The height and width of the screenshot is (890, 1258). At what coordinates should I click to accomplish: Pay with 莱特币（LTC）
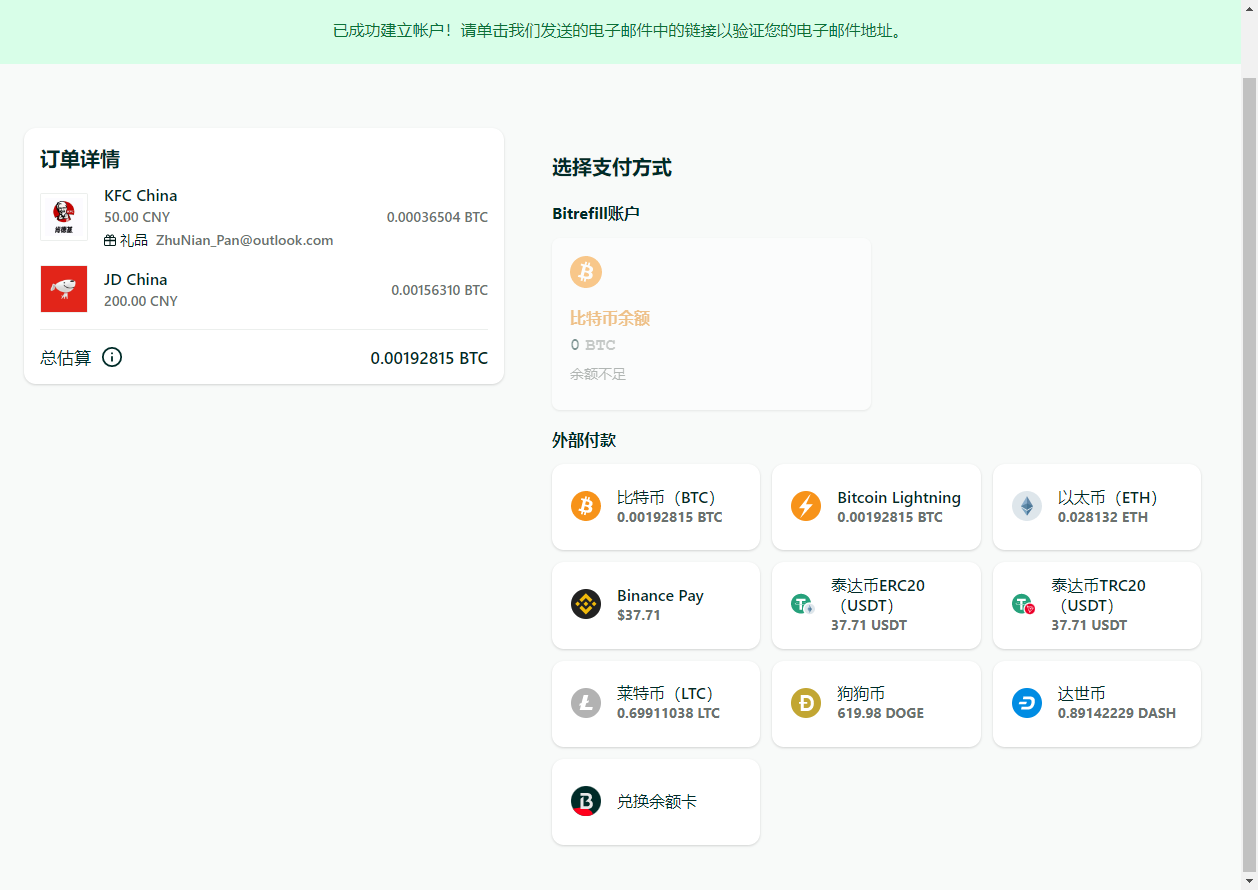coord(656,703)
